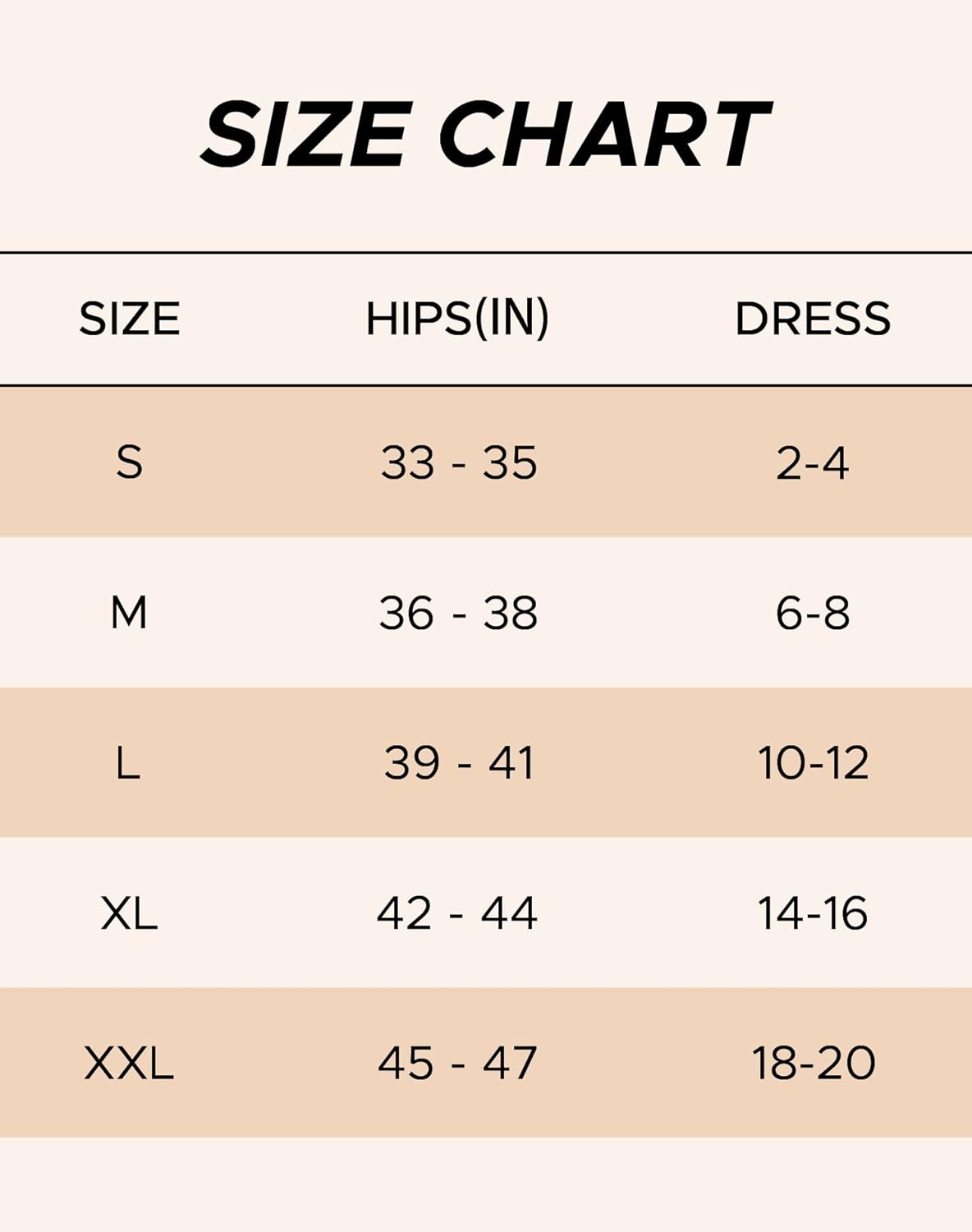Click the 45 - 47 hips value
This screenshot has height=1232, width=972.
(457, 1063)
